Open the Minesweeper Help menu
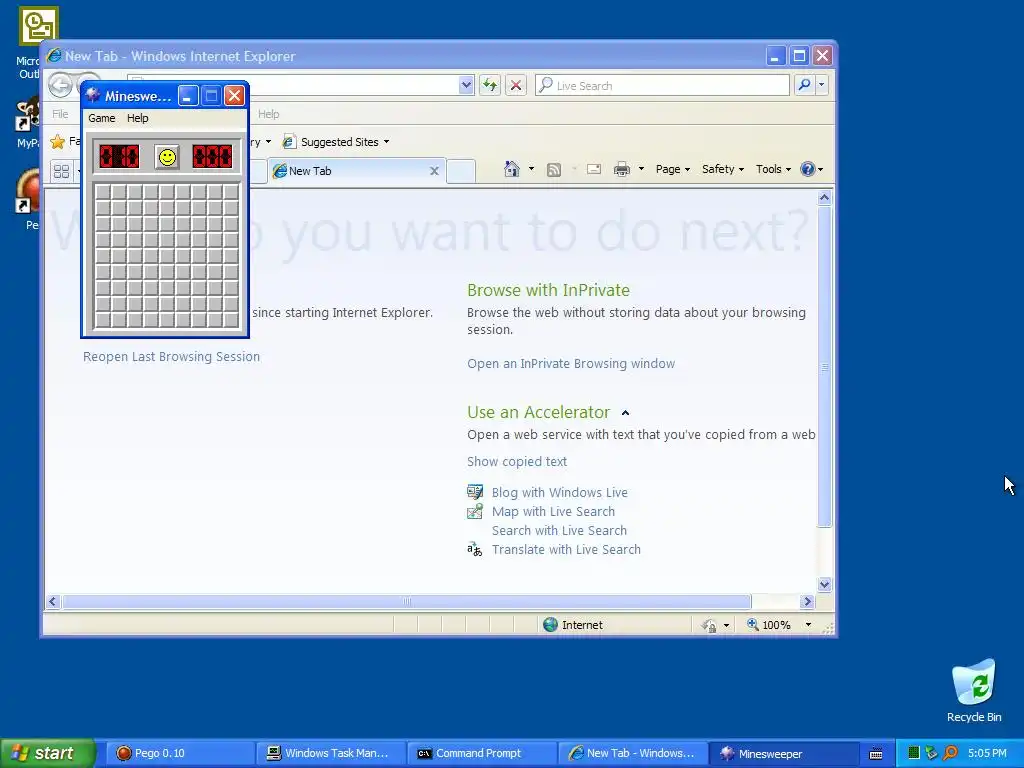Screen dimensions: 1024x768 point(137,118)
